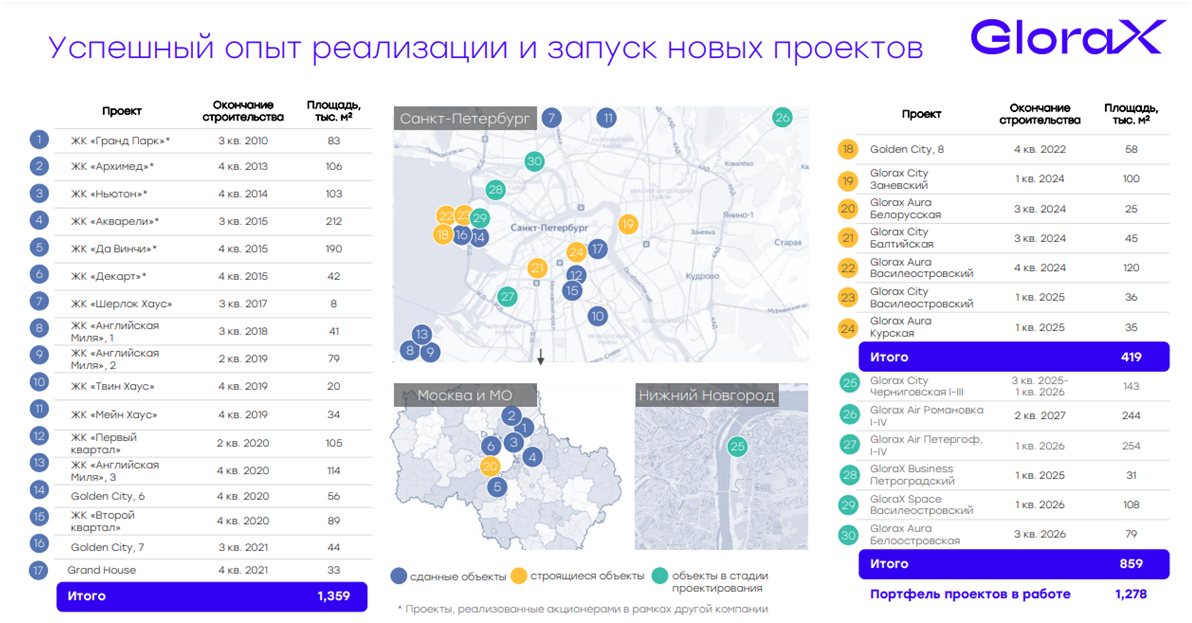1192x623 pixels.
Task: Click yellow marker 21 on the map
Action: click(x=537, y=267)
